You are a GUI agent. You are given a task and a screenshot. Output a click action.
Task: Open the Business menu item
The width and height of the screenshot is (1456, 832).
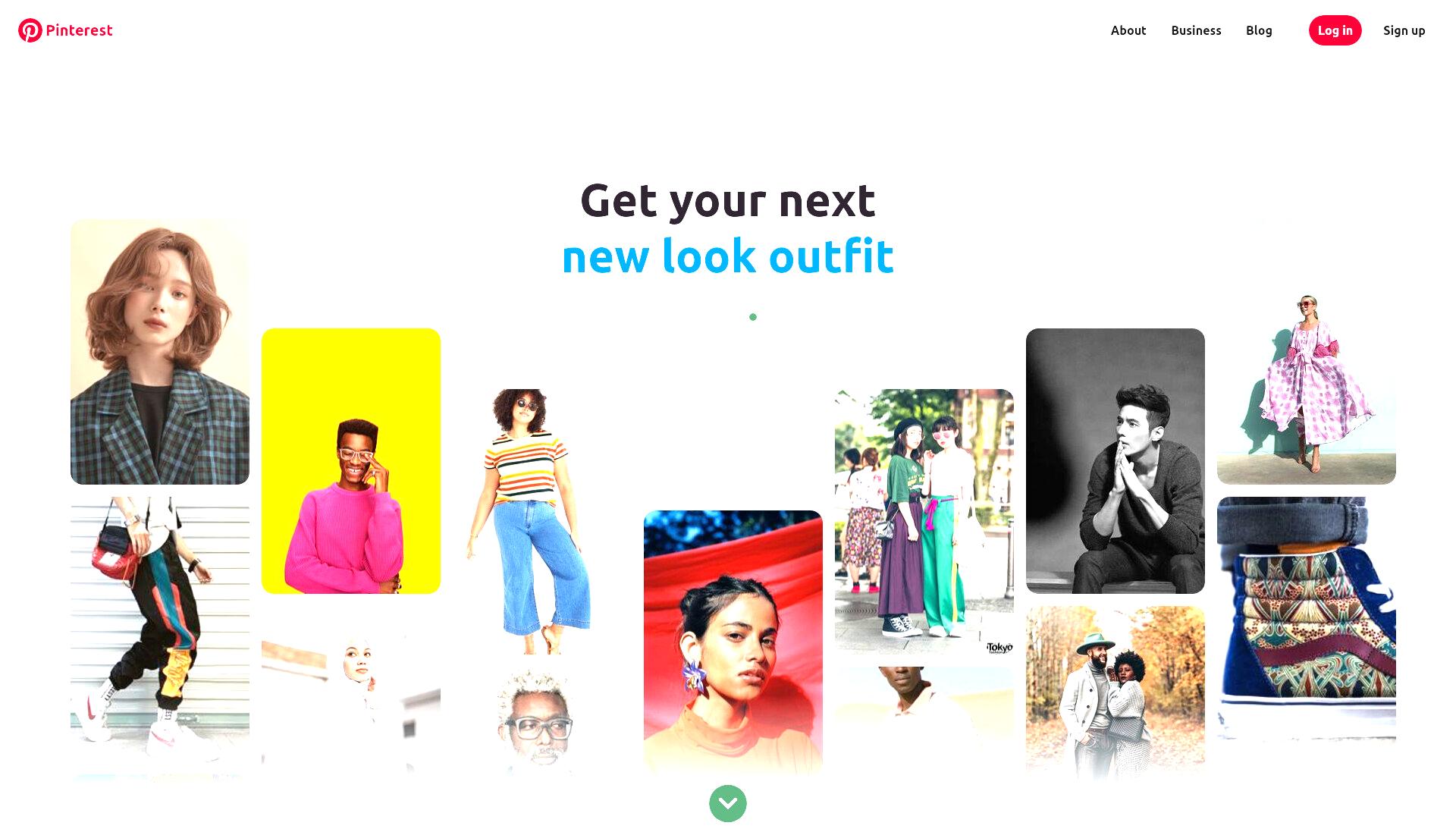coord(1196,30)
